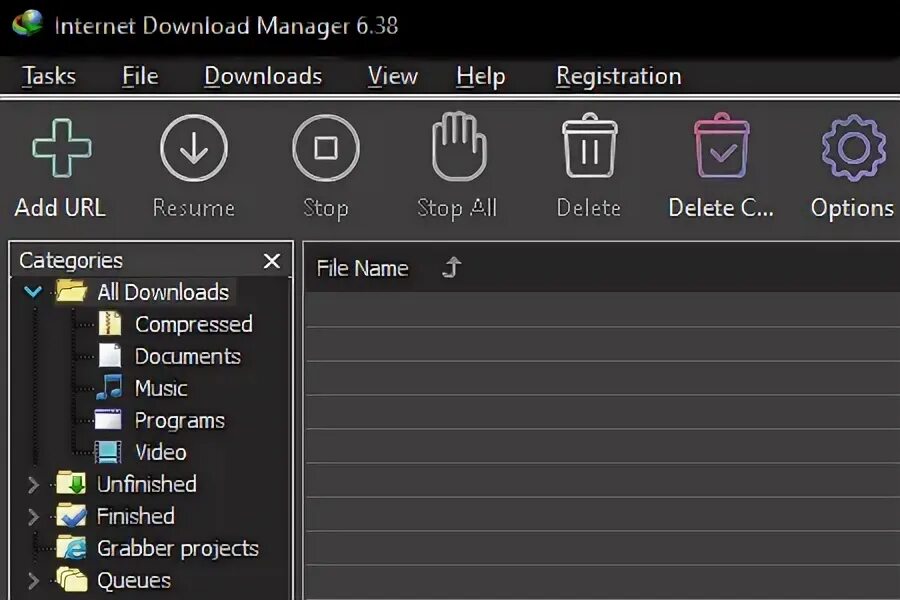Expand the Queues category

tap(33, 580)
